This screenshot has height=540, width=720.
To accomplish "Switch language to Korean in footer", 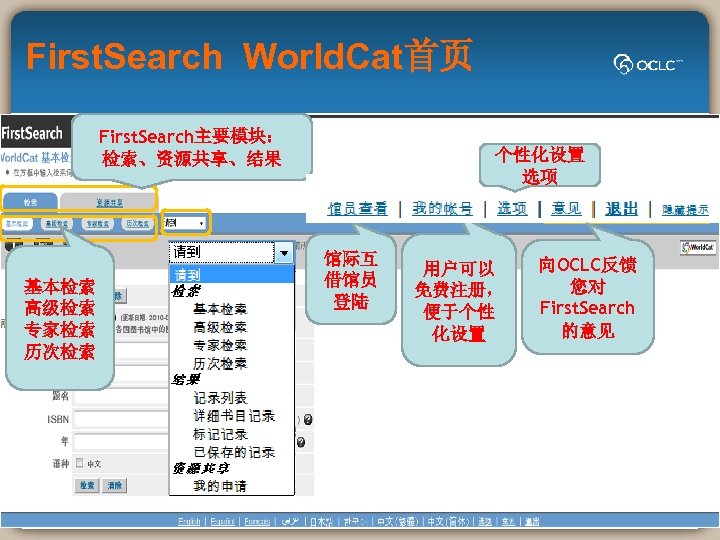I will [354, 522].
